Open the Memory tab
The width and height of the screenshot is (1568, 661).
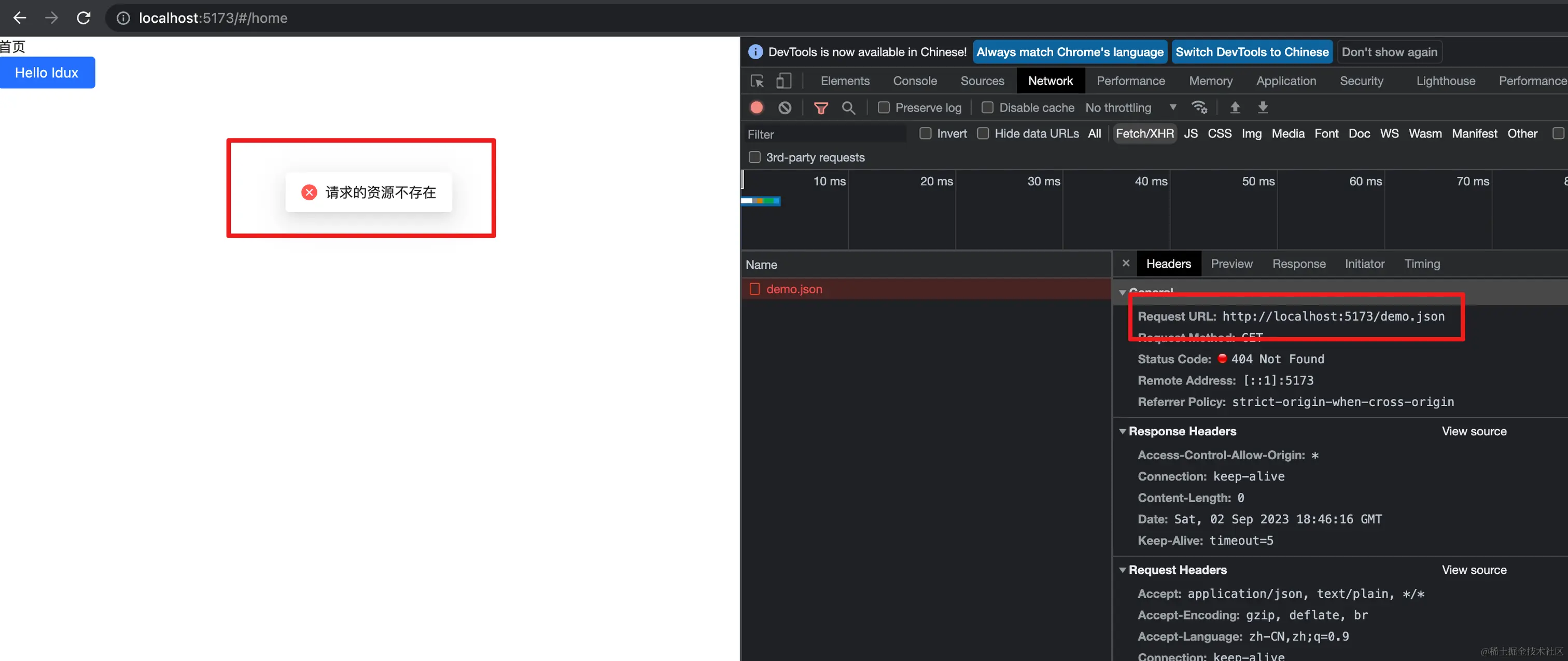1211,81
